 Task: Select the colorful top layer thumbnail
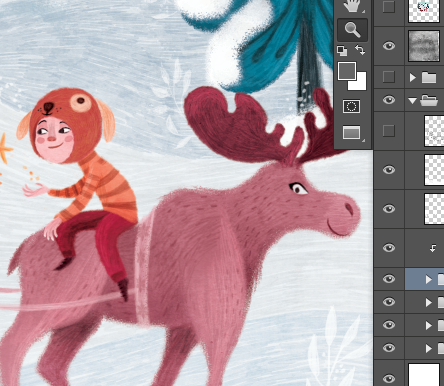(x=424, y=11)
